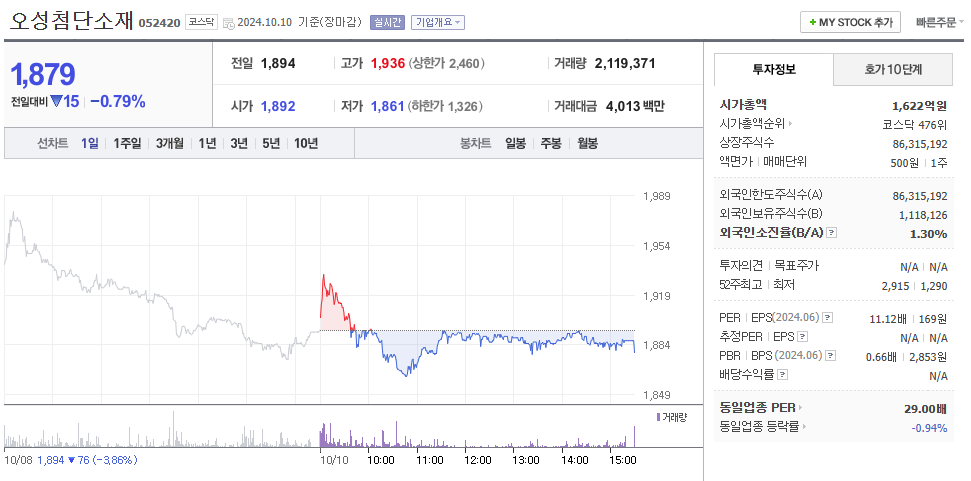
Task: Click the 10/08 previous-day summary text
Action: (x=71, y=460)
